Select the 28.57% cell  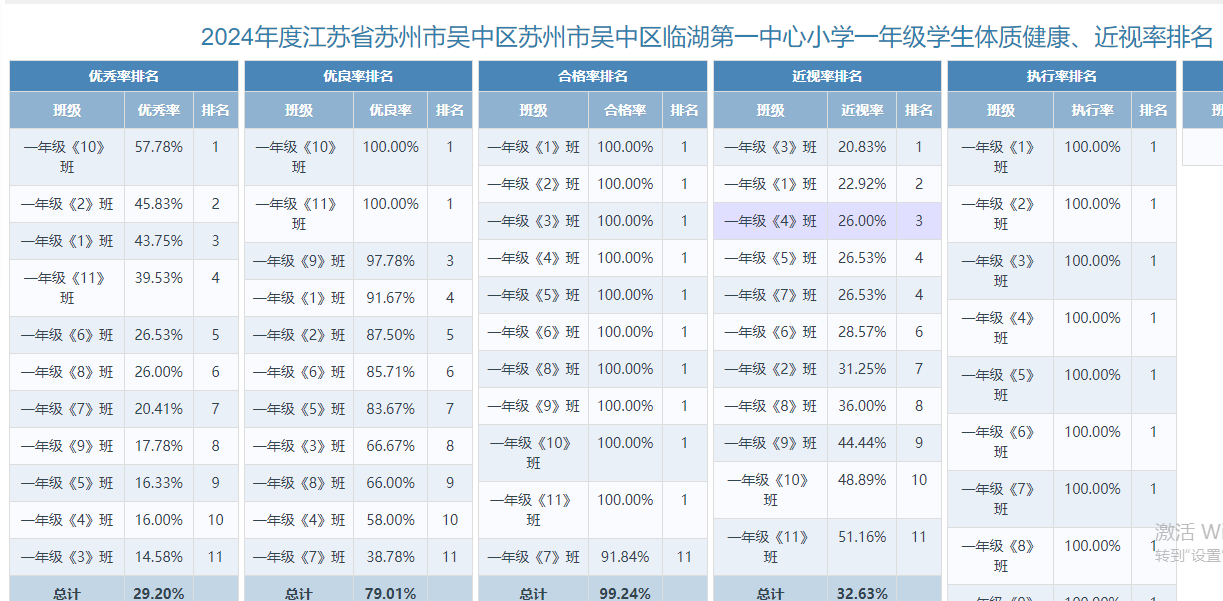point(862,332)
